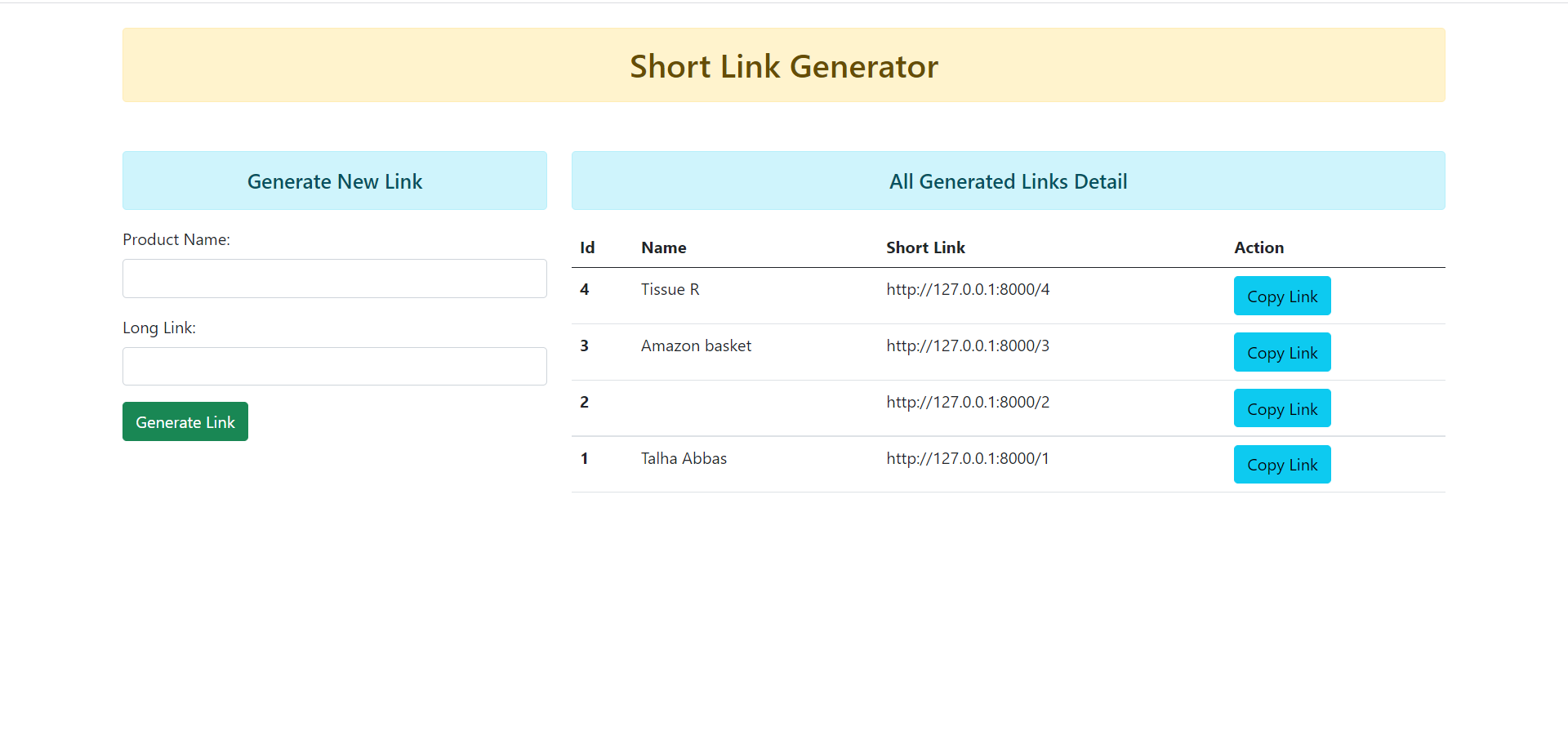
Task: Focus the Long Link text box
Action: point(334,367)
